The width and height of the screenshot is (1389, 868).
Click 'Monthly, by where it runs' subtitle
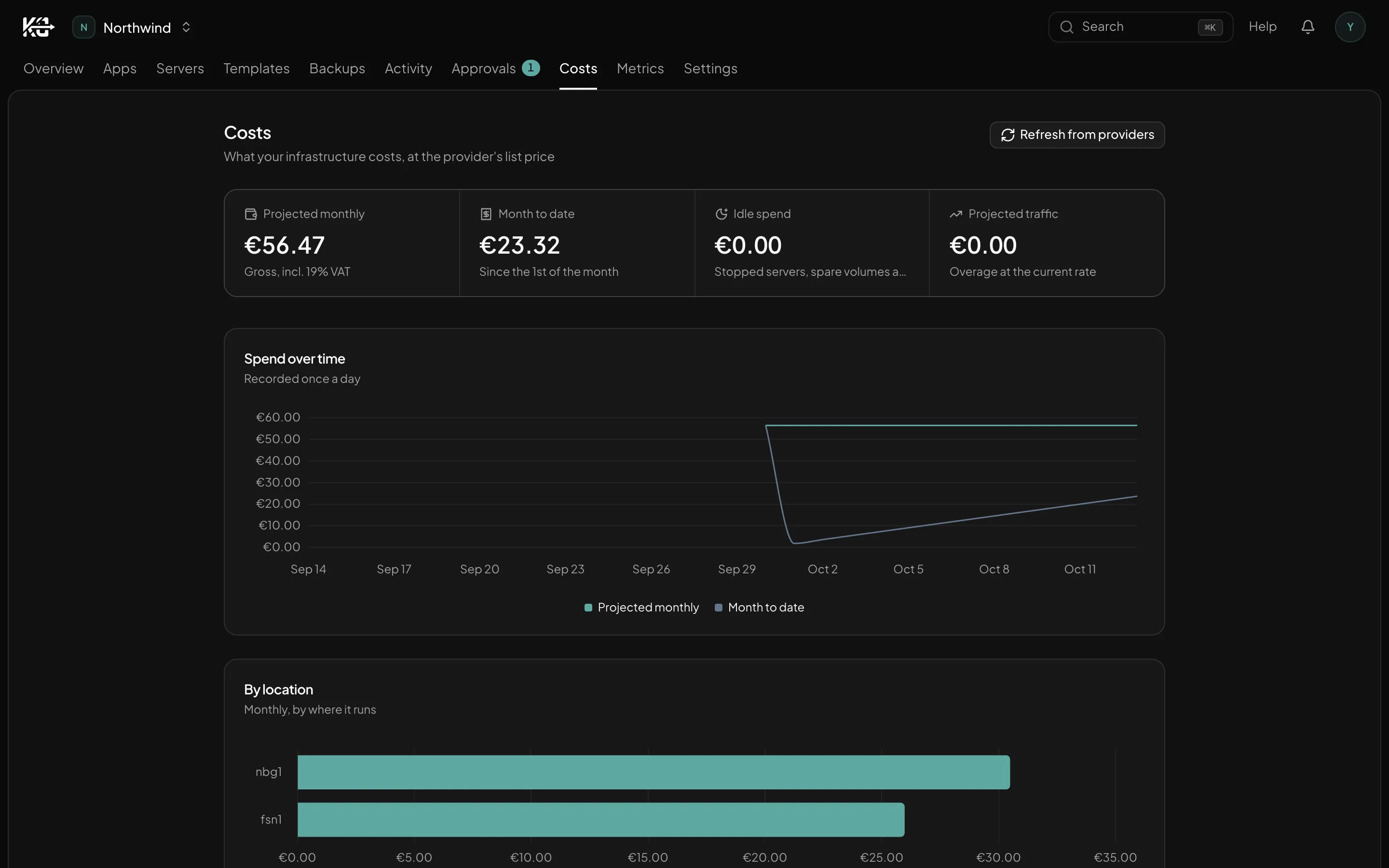tap(310, 709)
